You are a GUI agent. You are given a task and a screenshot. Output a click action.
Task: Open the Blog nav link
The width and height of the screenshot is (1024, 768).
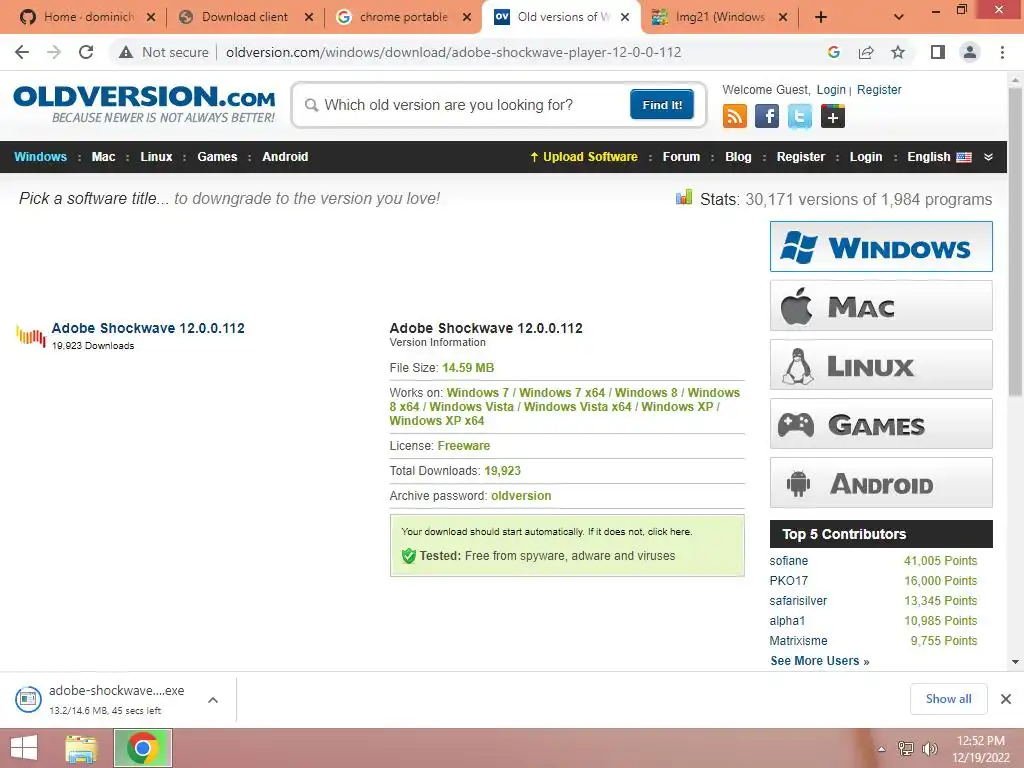pyautogui.click(x=738, y=157)
